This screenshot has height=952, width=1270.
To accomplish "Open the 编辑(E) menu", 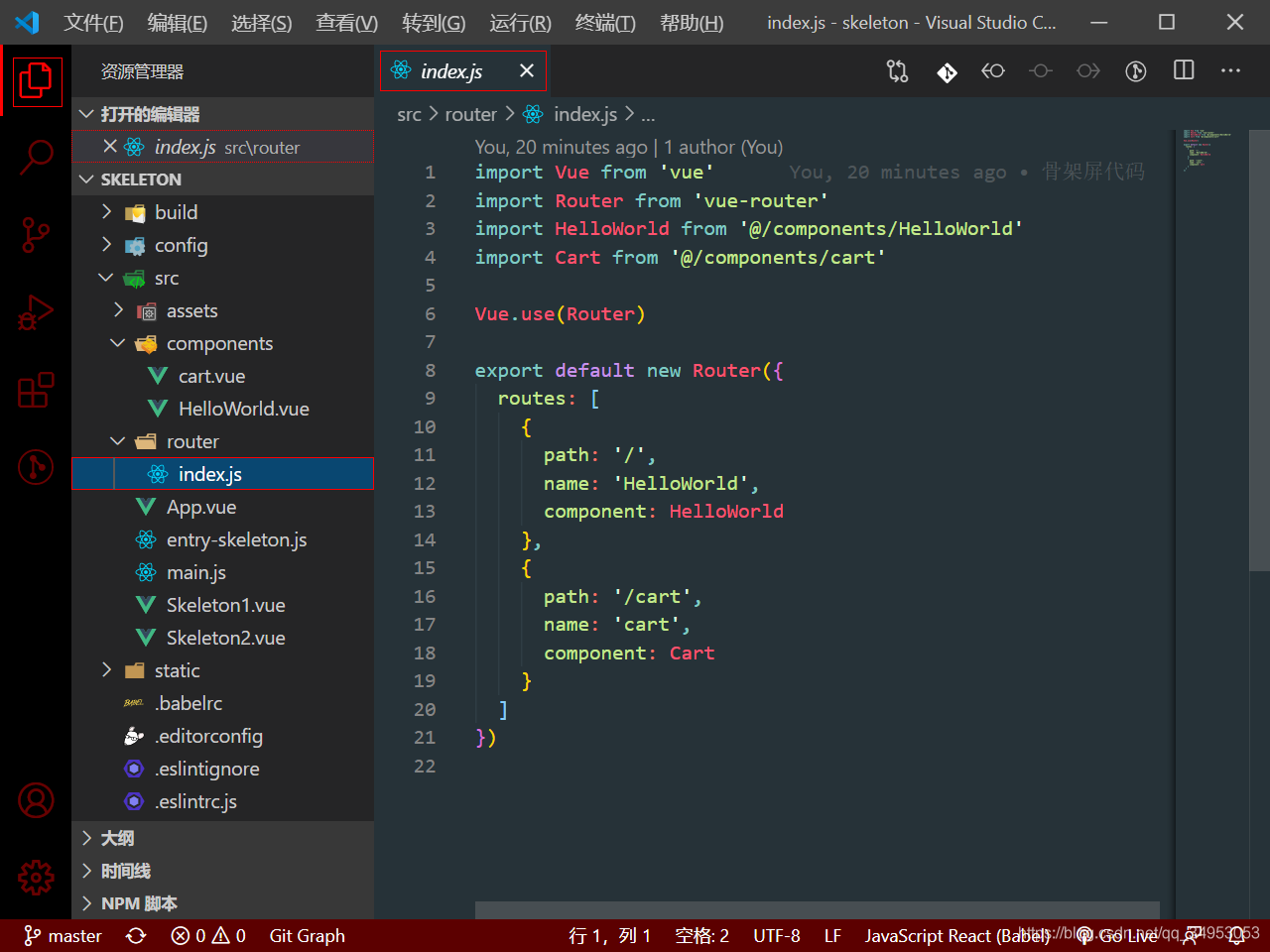I will (178, 23).
